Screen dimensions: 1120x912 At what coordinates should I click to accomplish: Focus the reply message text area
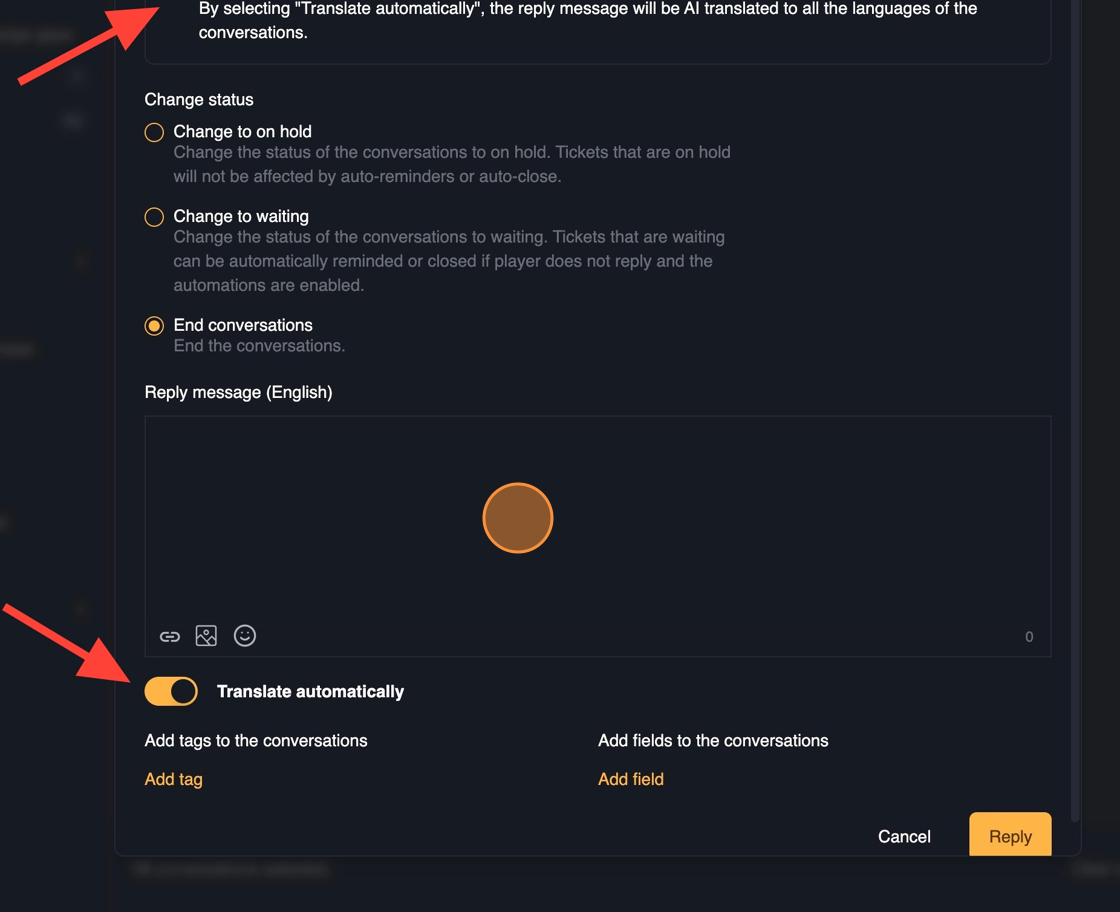click(x=597, y=500)
